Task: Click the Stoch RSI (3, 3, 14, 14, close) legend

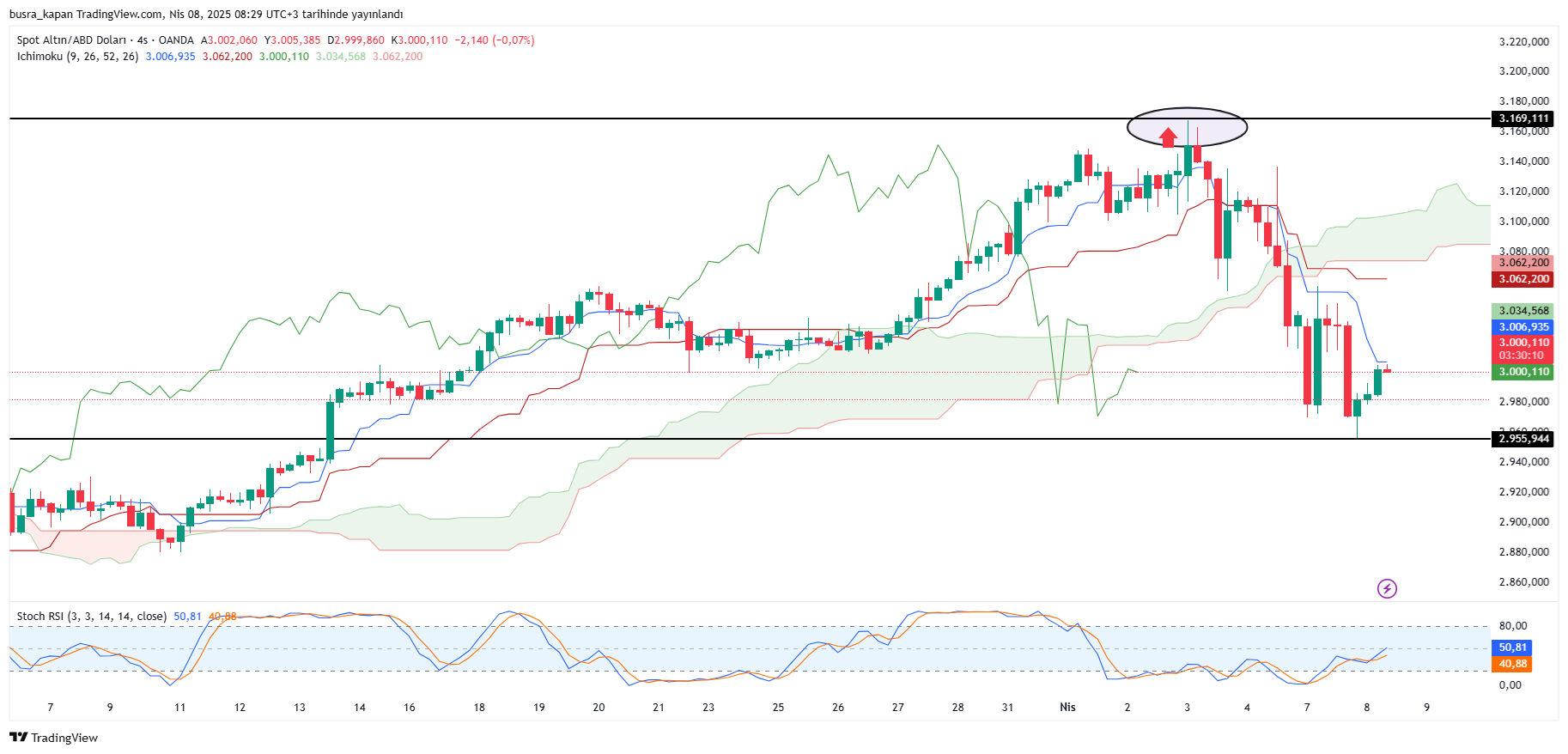Action: click(91, 617)
